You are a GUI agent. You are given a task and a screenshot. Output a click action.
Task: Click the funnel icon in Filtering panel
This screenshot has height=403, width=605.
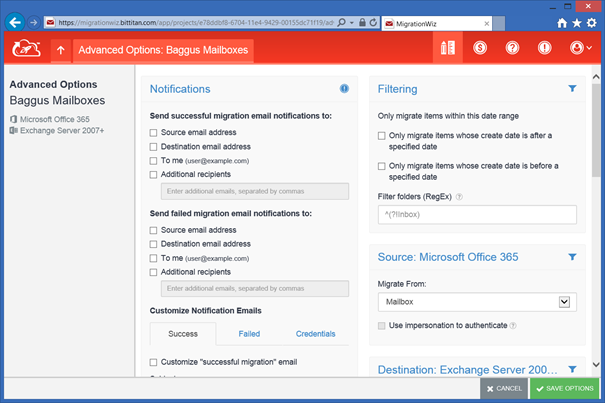tap(572, 89)
